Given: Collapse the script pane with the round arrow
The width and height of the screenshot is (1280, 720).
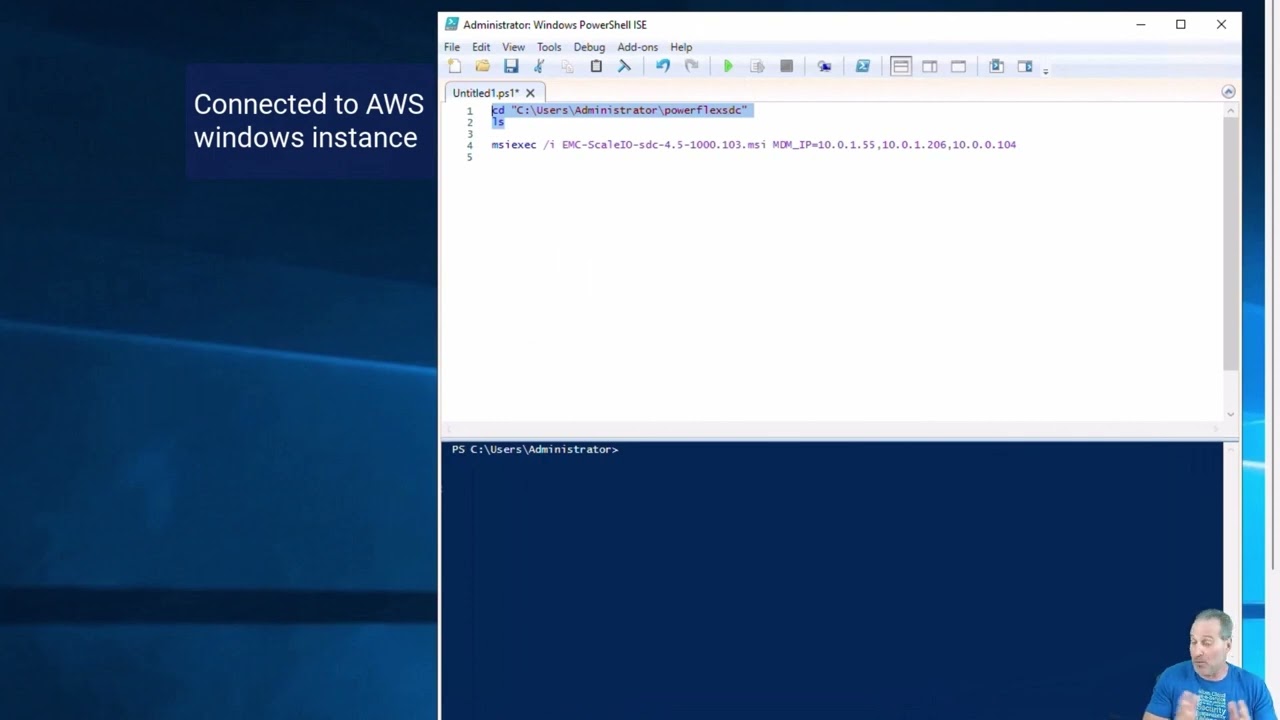Looking at the screenshot, I should click(x=1228, y=92).
